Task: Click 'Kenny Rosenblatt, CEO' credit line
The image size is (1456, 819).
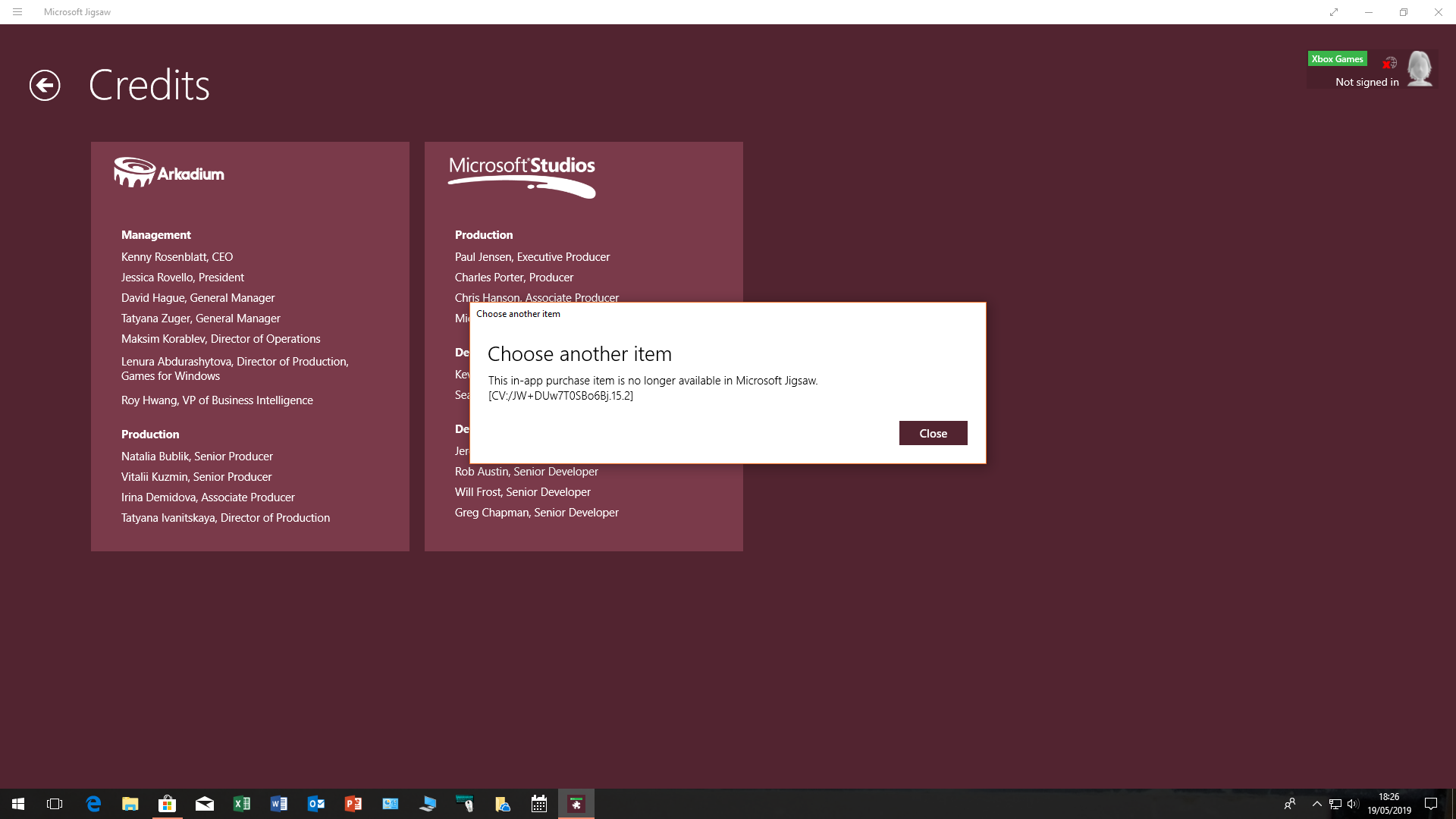Action: coord(177,257)
